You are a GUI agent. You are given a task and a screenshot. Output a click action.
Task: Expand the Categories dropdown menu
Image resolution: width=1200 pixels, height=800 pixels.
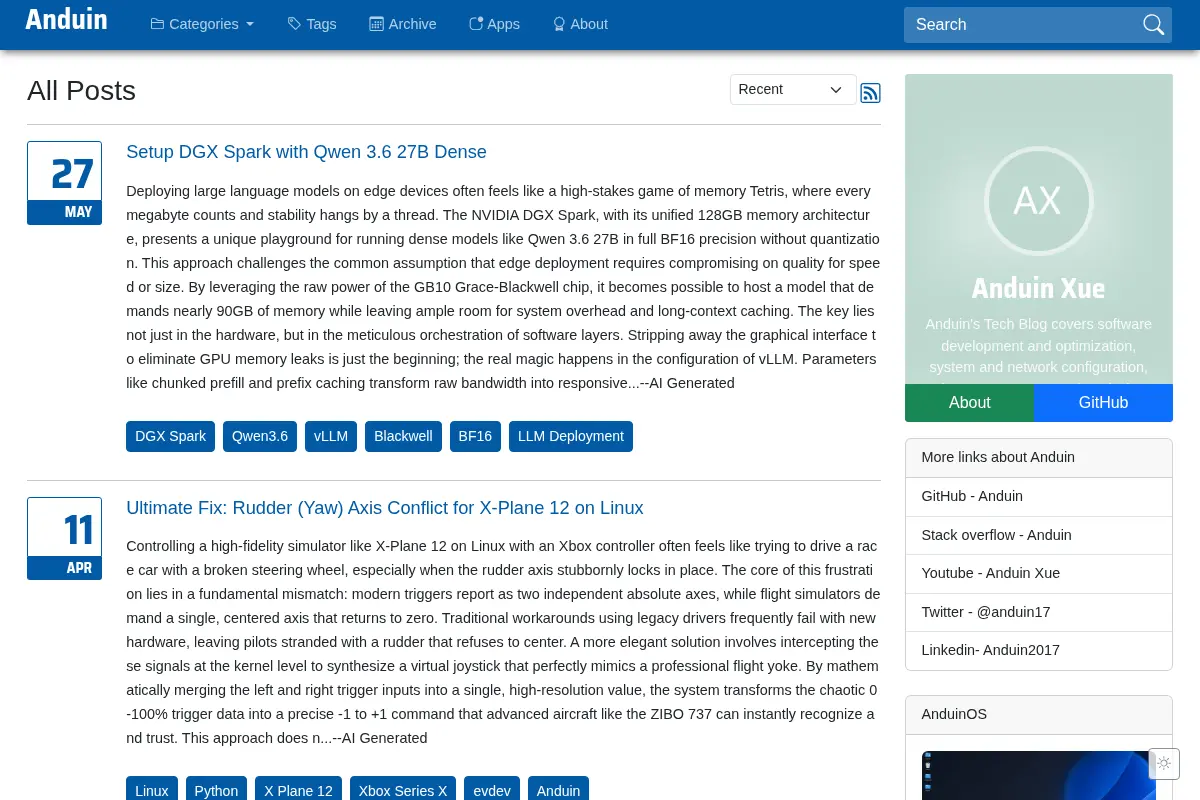202,24
